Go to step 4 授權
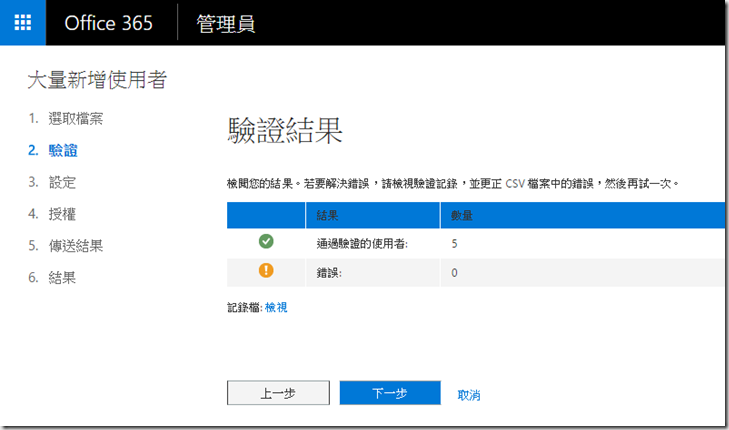 coord(62,213)
